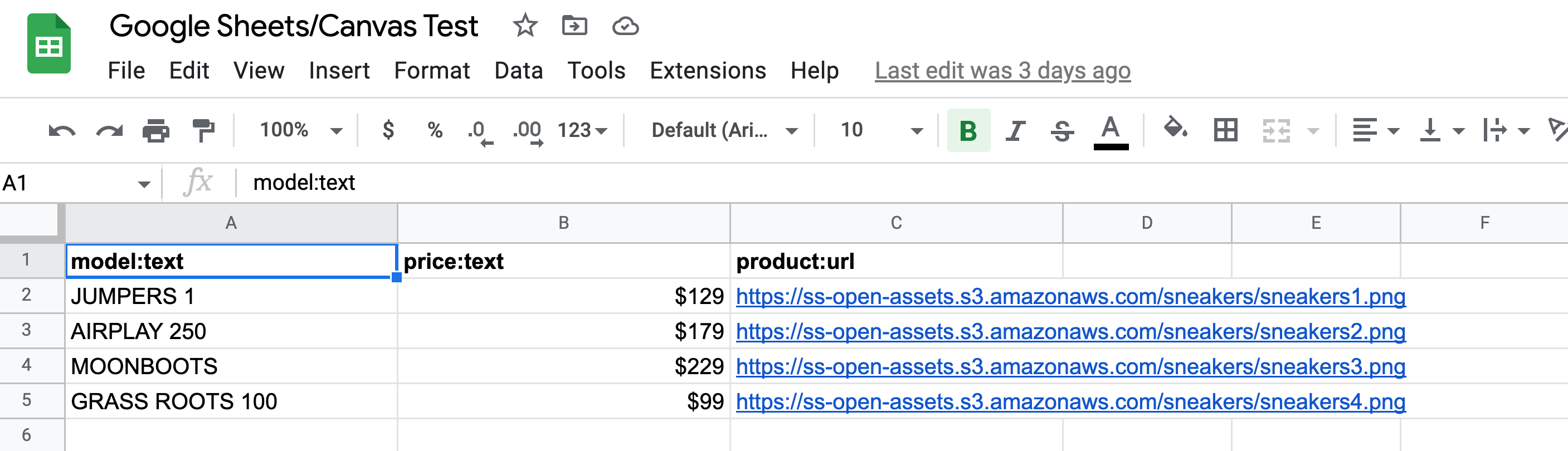Star the Google Sheets/Canvas Test document
The height and width of the screenshot is (451, 1568).
point(525,26)
